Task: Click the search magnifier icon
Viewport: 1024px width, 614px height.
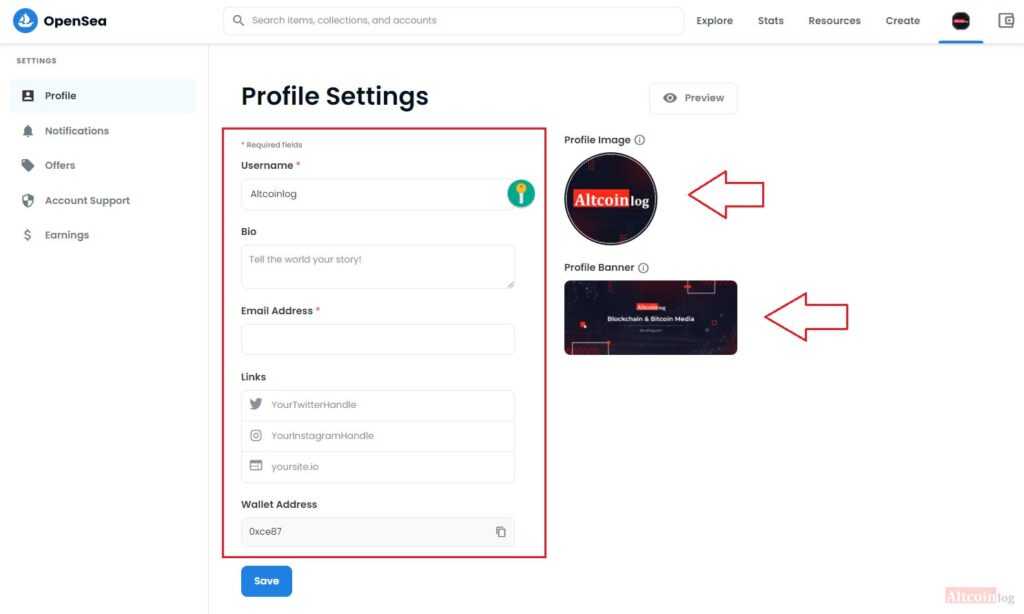Action: [238, 20]
